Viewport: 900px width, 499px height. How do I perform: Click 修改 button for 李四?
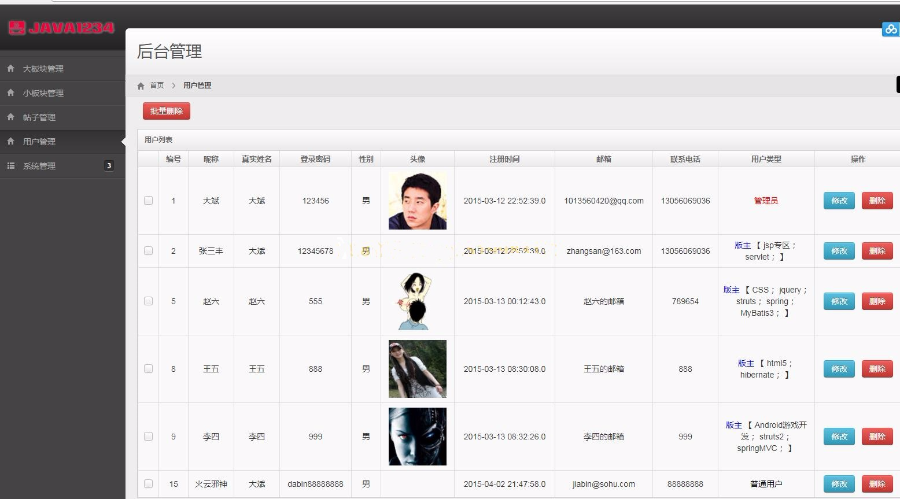pos(839,436)
